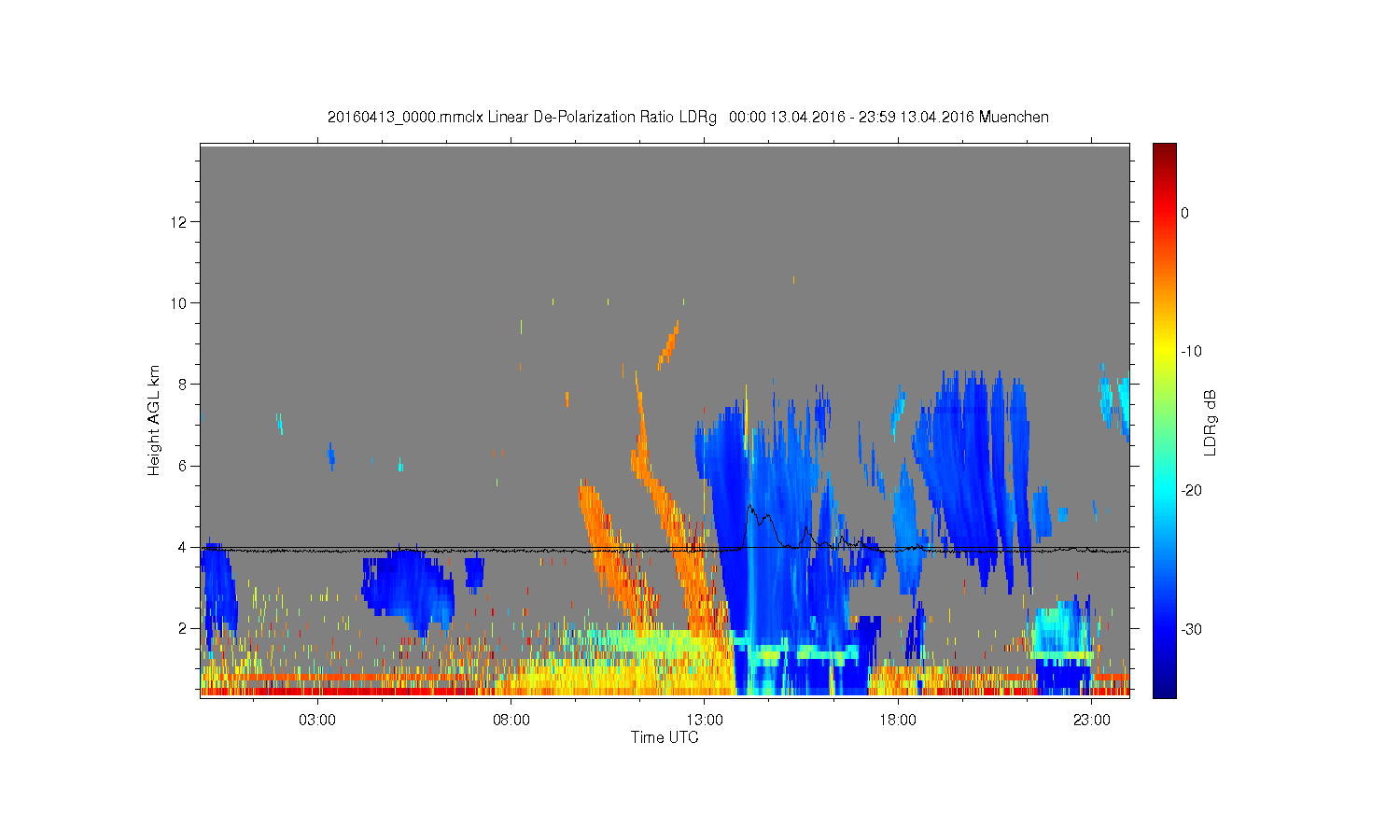Click the 23:00 time tick label
Image resolution: width=1400 pixels, height=840 pixels.
(x=1092, y=721)
